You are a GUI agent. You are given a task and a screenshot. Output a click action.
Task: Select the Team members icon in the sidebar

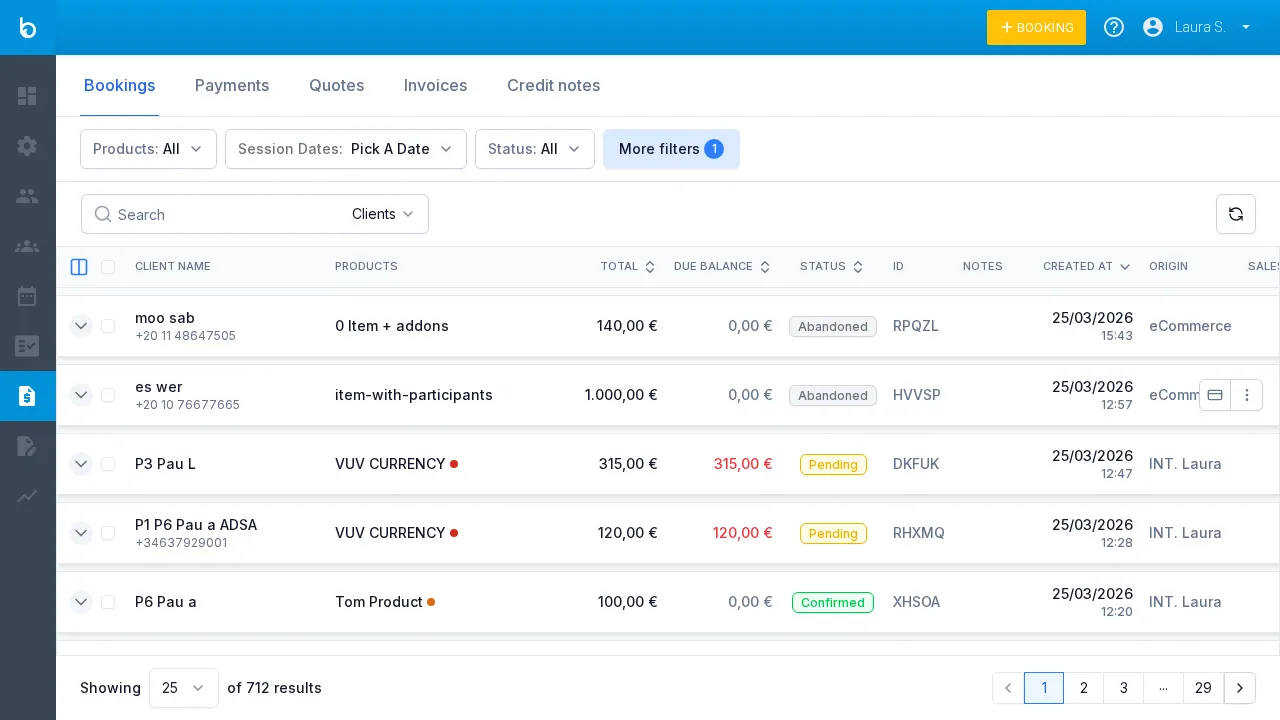click(x=27, y=246)
